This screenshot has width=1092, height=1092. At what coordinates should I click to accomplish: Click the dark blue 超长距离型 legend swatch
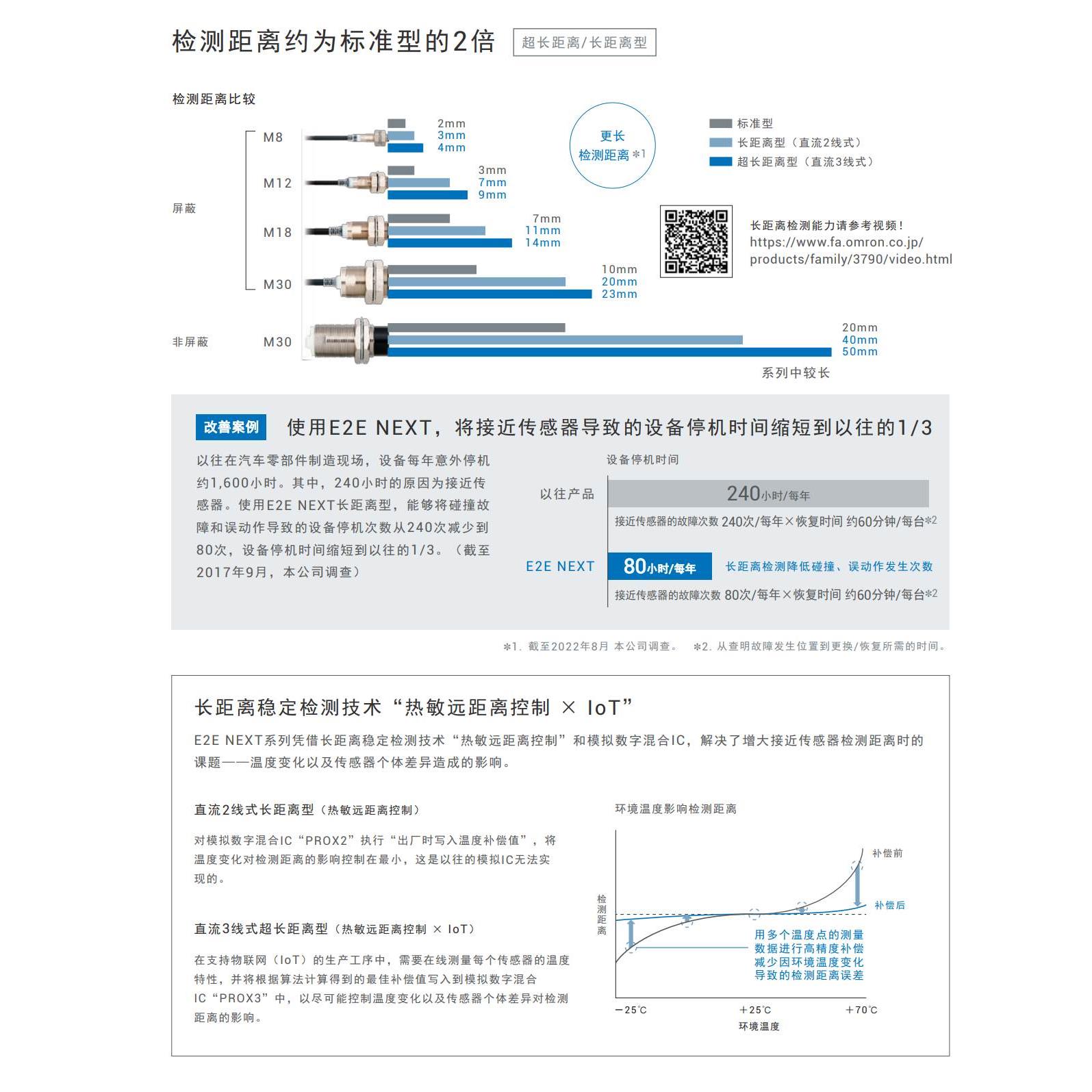720,162
